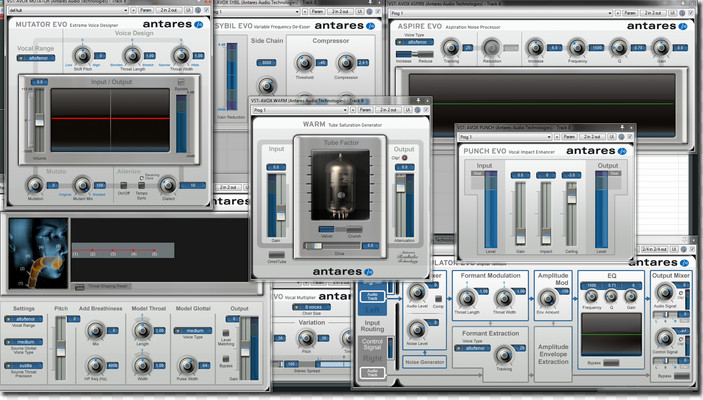Click the Pulse Width knob in Throat
The image size is (703, 400).
click(x=187, y=365)
